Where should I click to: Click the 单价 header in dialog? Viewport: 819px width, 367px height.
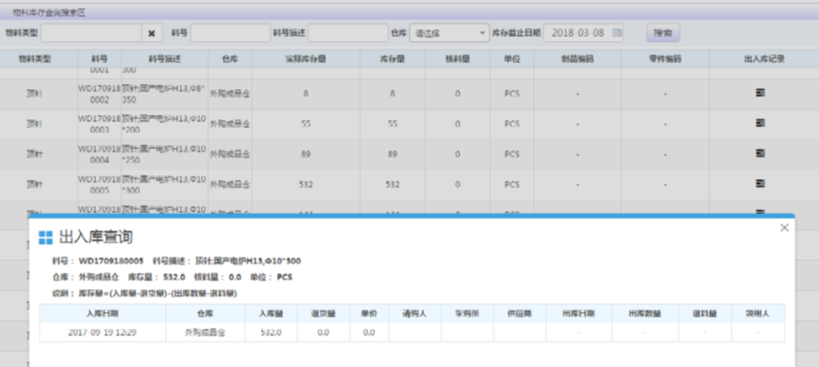click(x=369, y=314)
